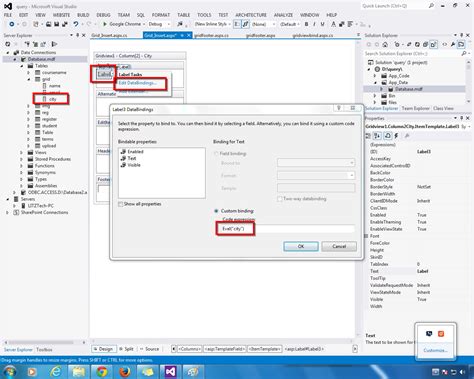474x379 pixels.
Task: Expand App_Code folder in Solution Explorer
Action: (x=375, y=76)
